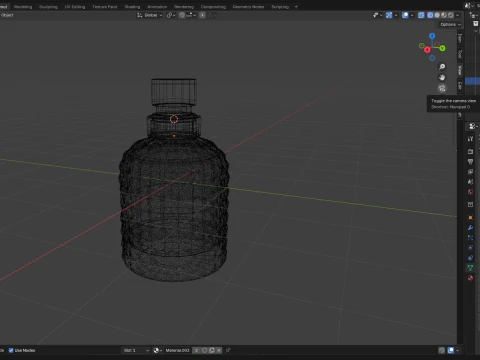Switch to the Animation workspace tab
This screenshot has height=360, width=480.
tap(157, 7)
